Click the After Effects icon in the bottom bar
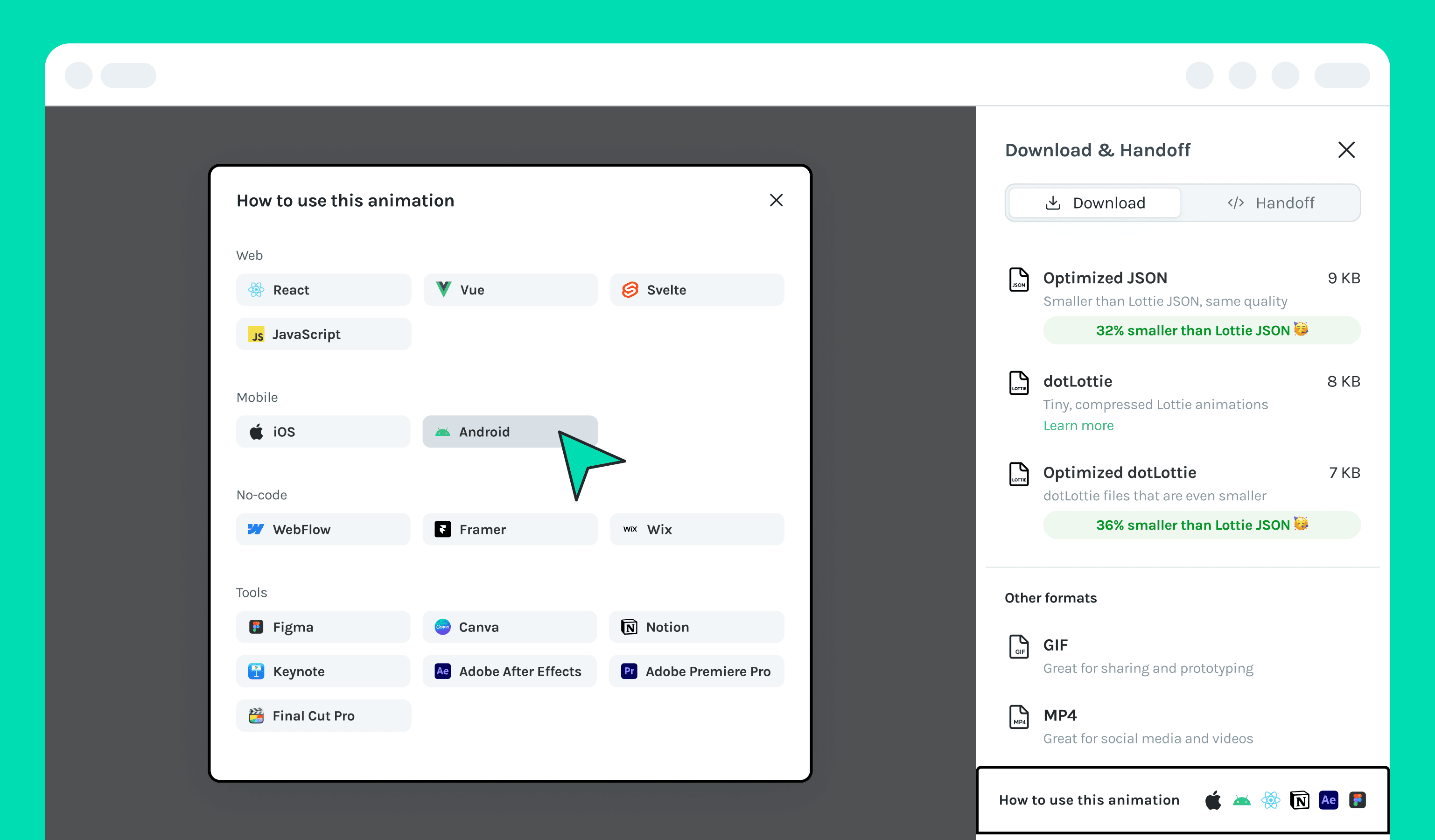The width and height of the screenshot is (1435, 840). [x=1329, y=800]
